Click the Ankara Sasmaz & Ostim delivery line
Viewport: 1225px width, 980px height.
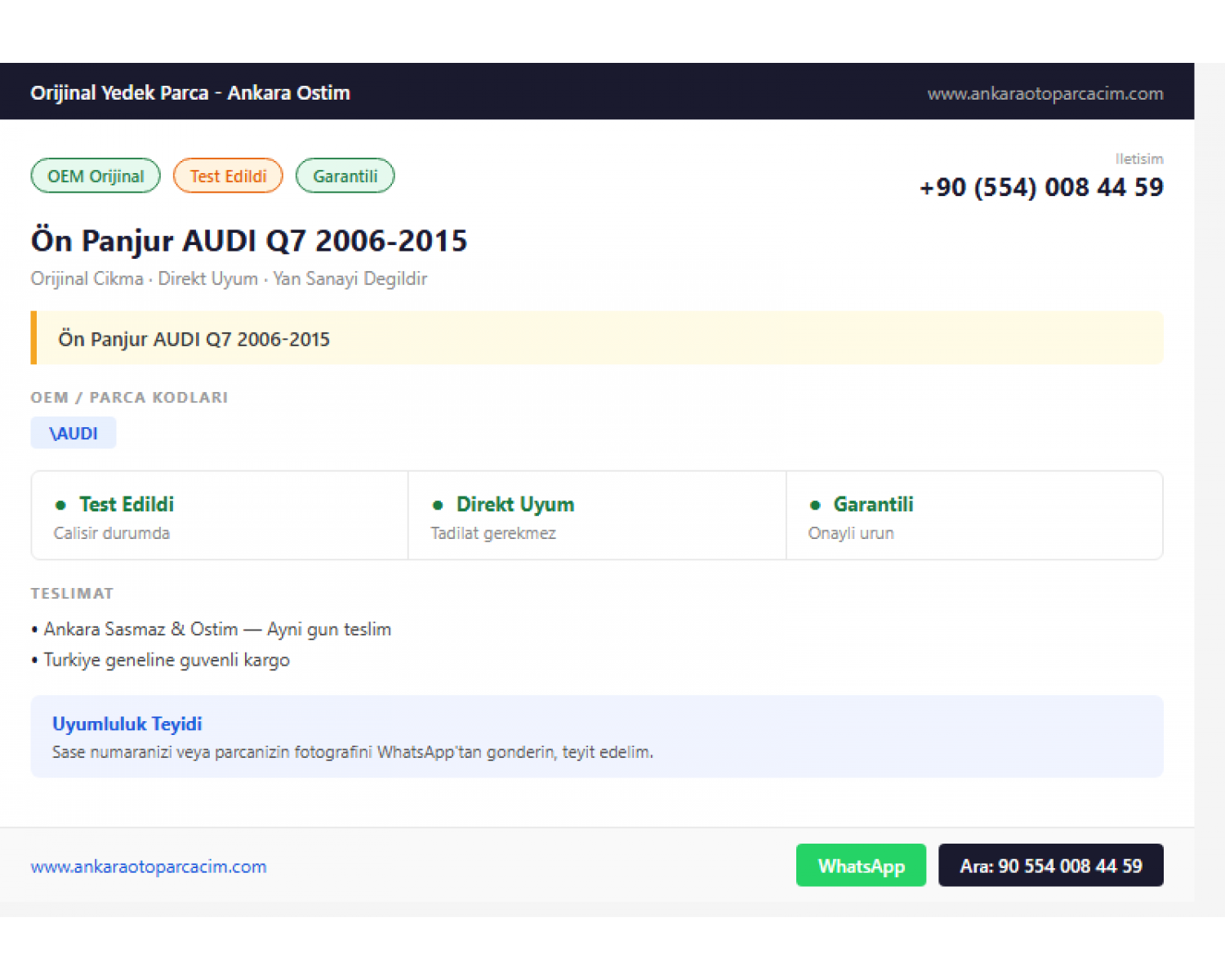(x=212, y=629)
